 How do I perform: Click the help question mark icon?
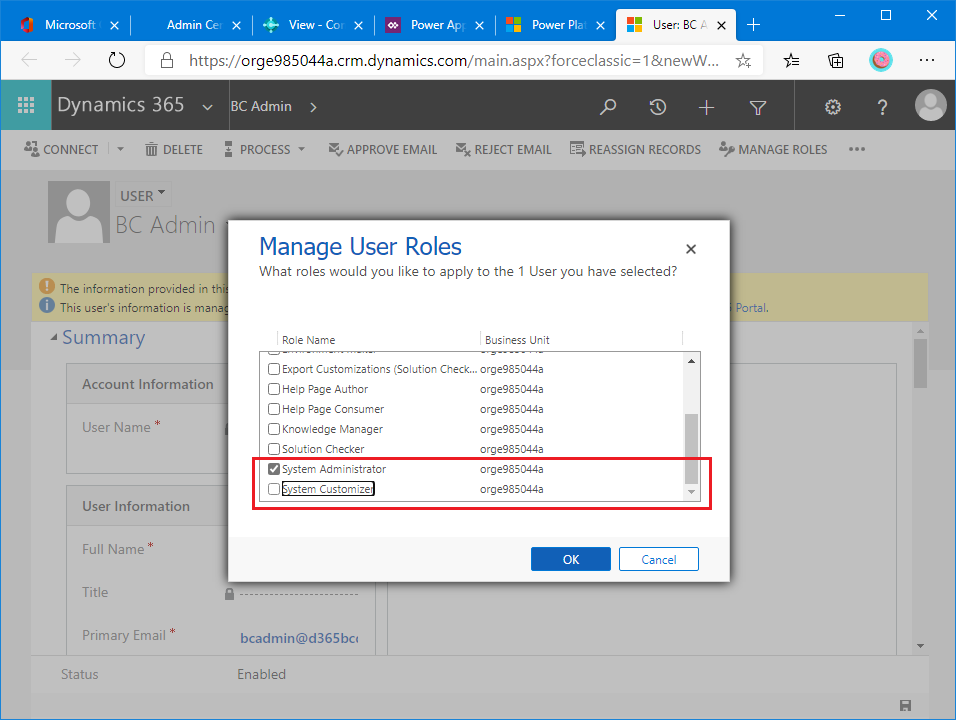[x=882, y=107]
